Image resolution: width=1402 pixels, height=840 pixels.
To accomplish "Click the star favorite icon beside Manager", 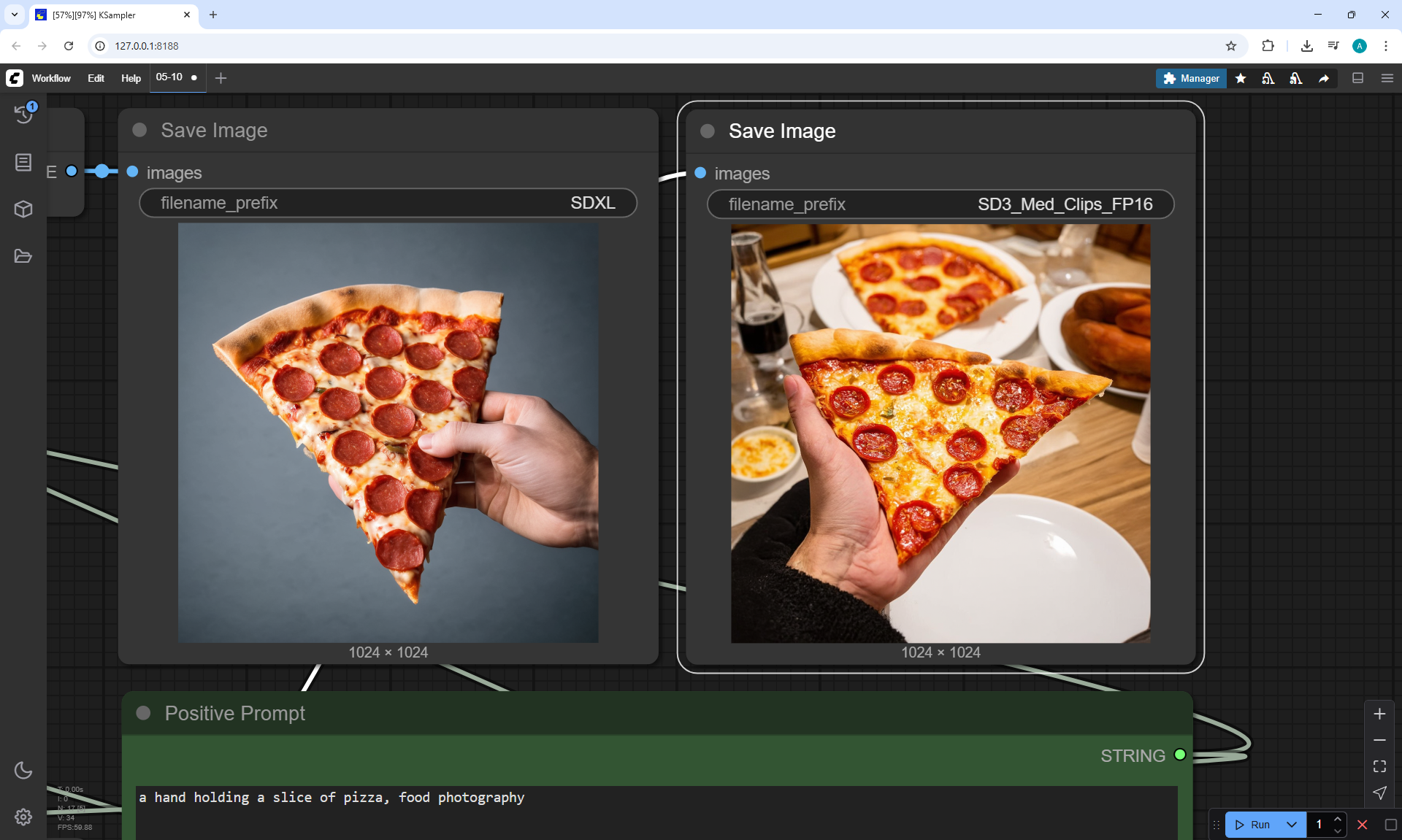I will [x=1241, y=78].
